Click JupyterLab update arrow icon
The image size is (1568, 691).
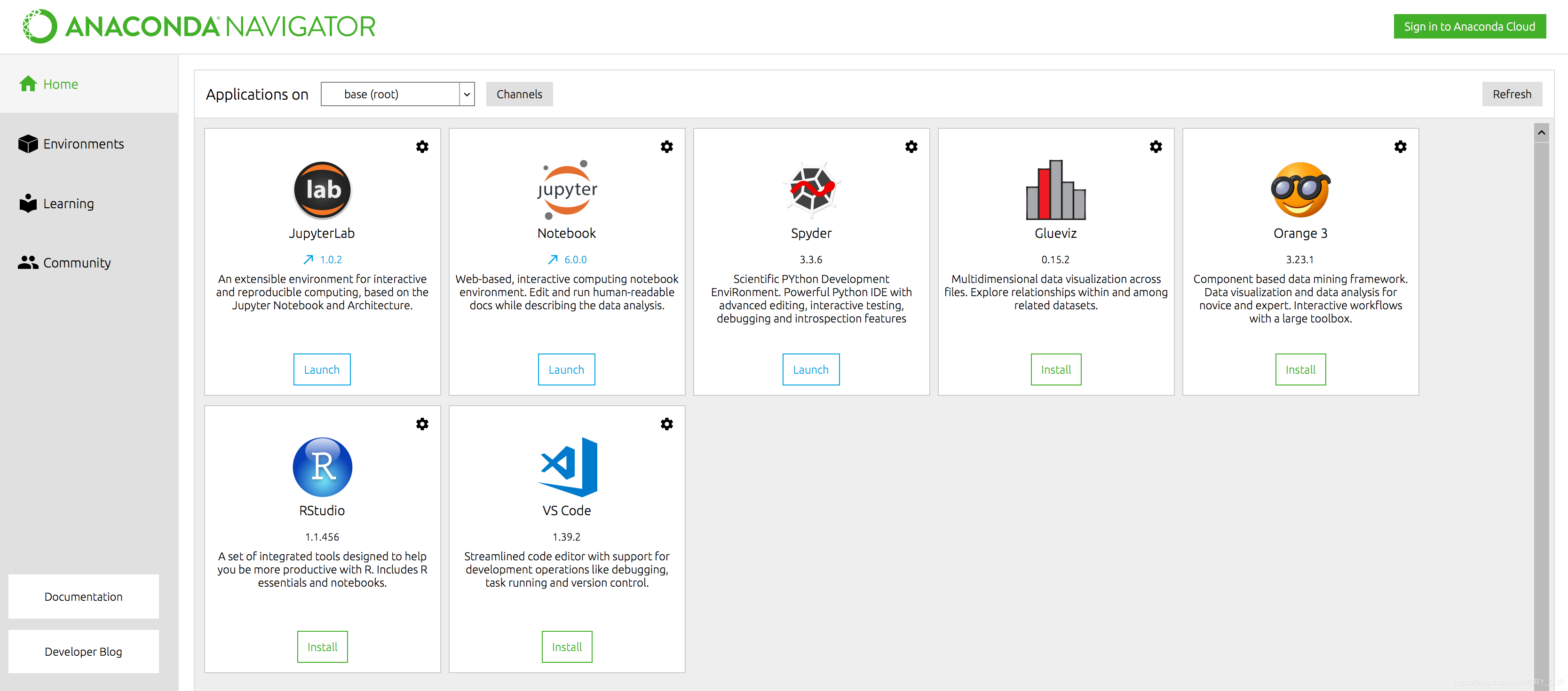pyautogui.click(x=309, y=260)
